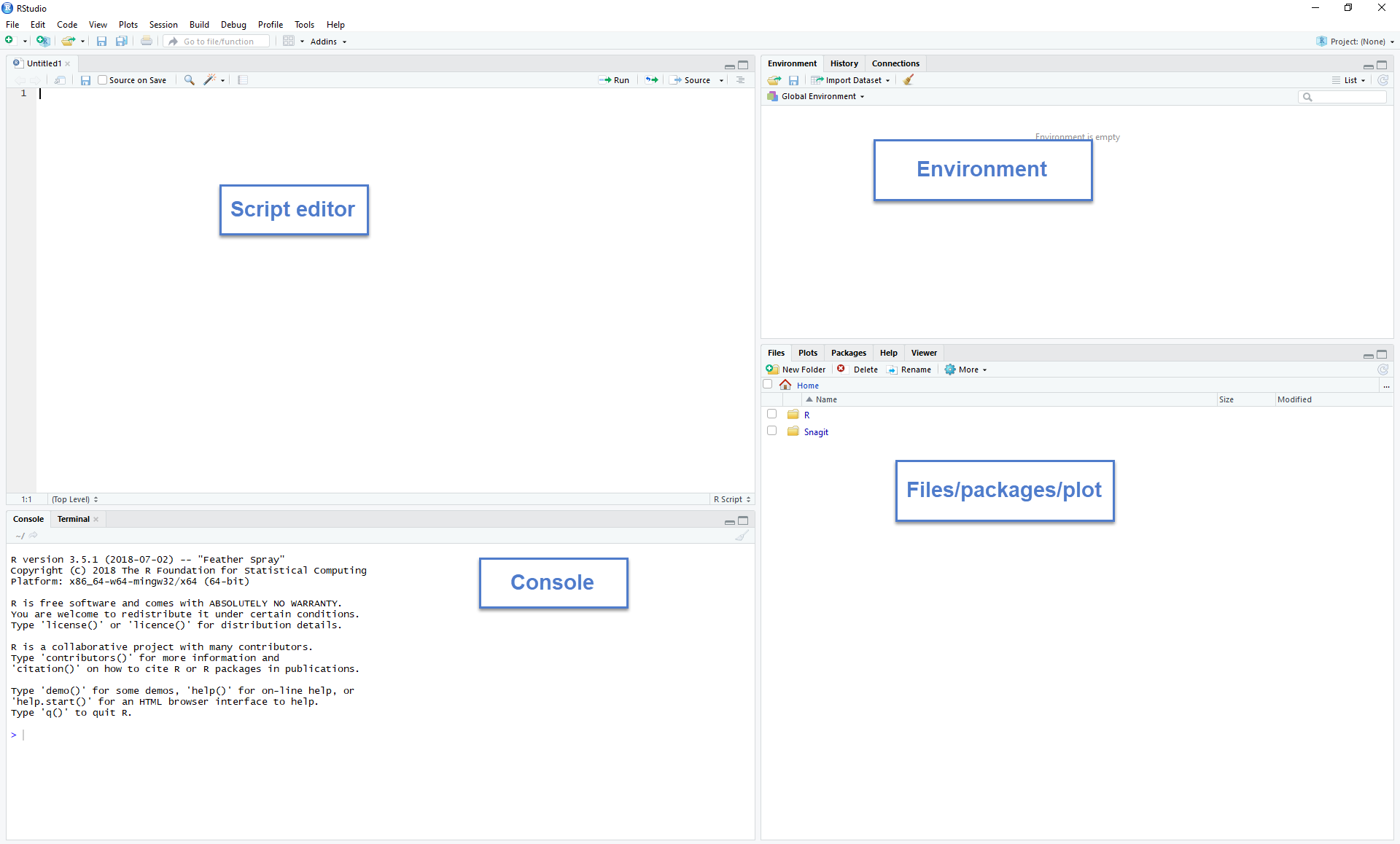Click the refresh icon in the Files pane
The width and height of the screenshot is (1400, 844).
click(1382, 370)
